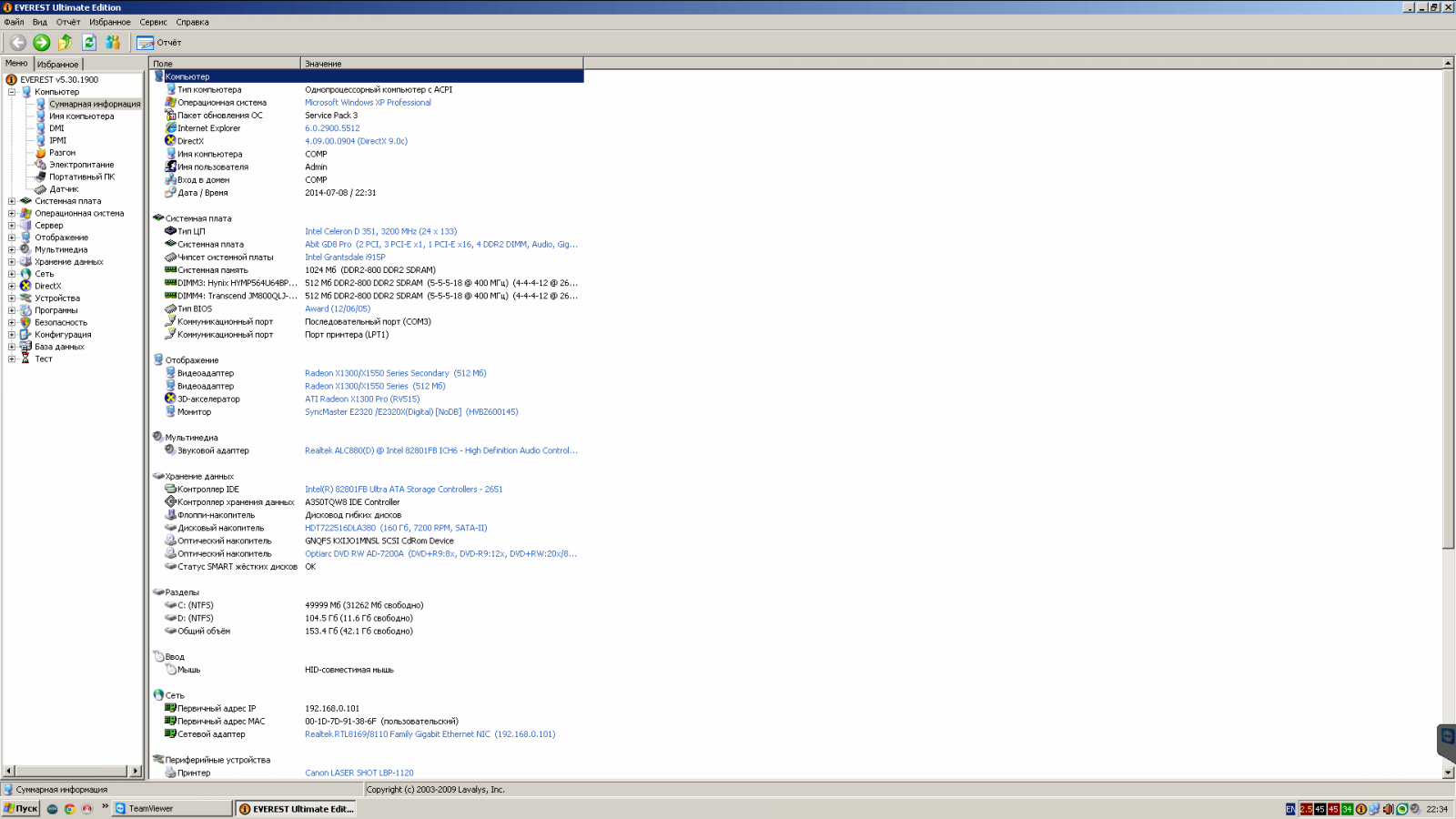This screenshot has width=1456, height=819.
Task: Open the Отчёт report toolbar button
Action: 159,42
